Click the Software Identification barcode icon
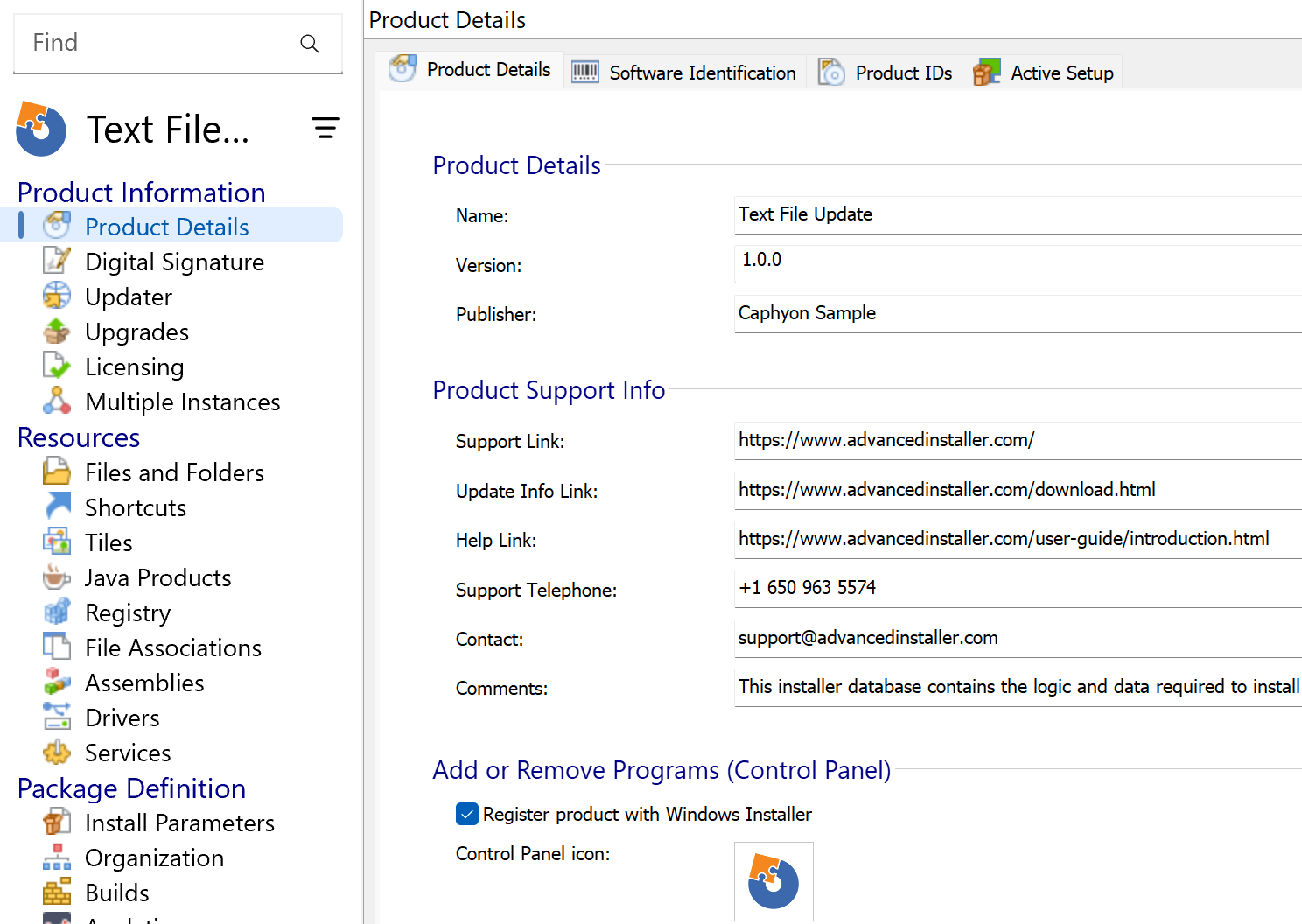This screenshot has width=1302, height=924. (x=585, y=72)
